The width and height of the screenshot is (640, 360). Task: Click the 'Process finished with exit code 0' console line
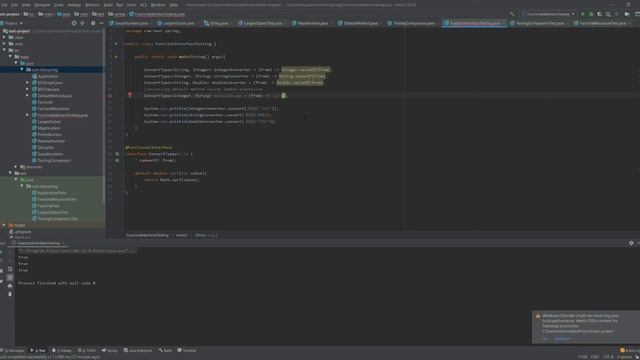pyautogui.click(x=56, y=283)
